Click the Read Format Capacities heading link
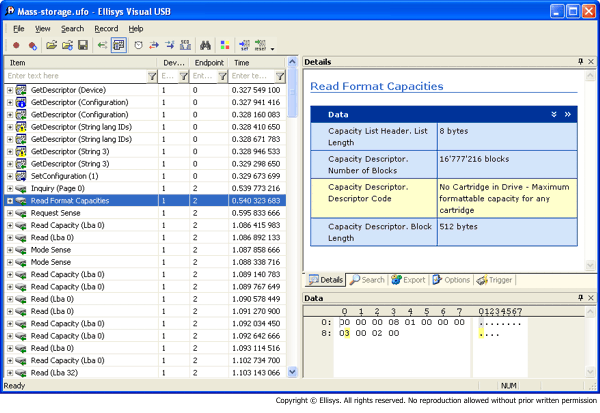Image resolution: width=600 pixels, height=413 pixels. (x=377, y=87)
